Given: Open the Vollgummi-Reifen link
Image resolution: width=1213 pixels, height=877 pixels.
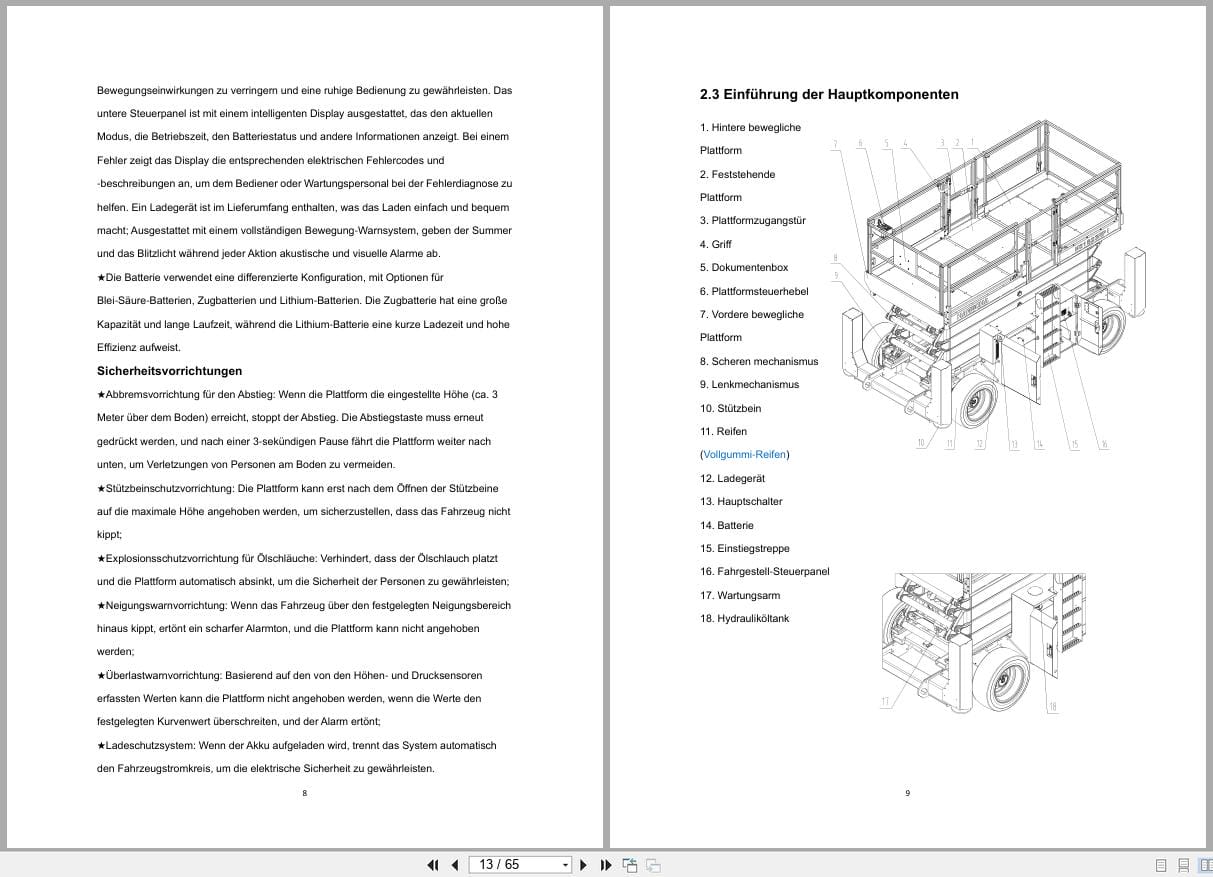Looking at the screenshot, I should click(x=745, y=454).
